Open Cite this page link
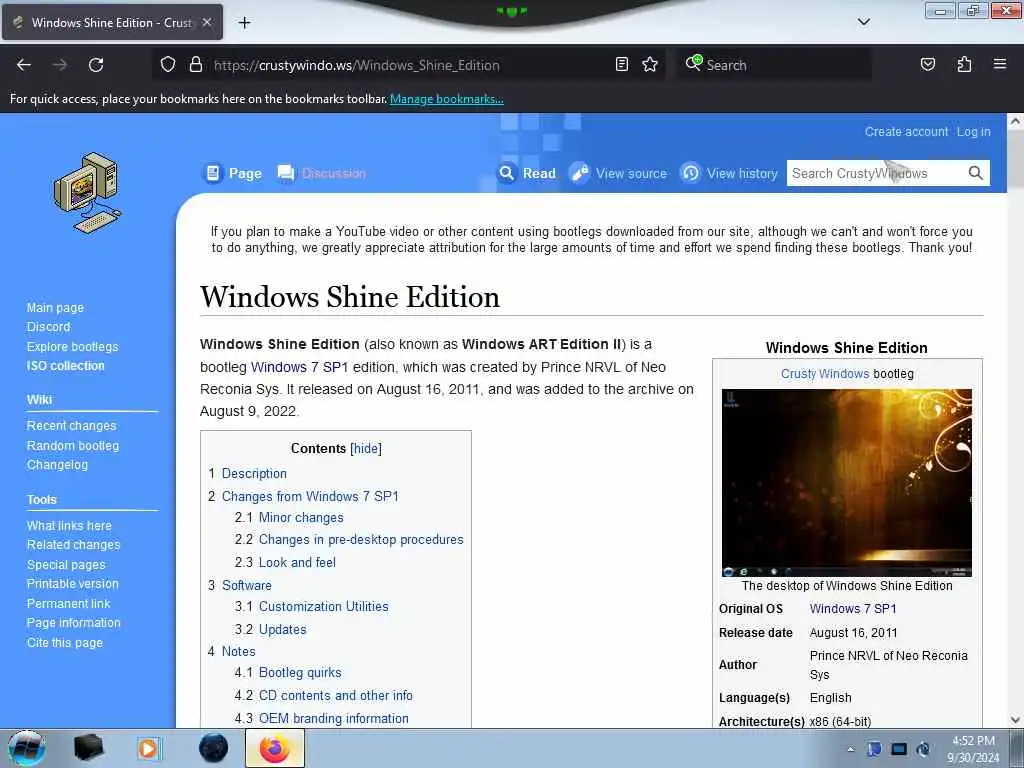Screen dimensions: 1024x768 pyautogui.click(x=65, y=643)
